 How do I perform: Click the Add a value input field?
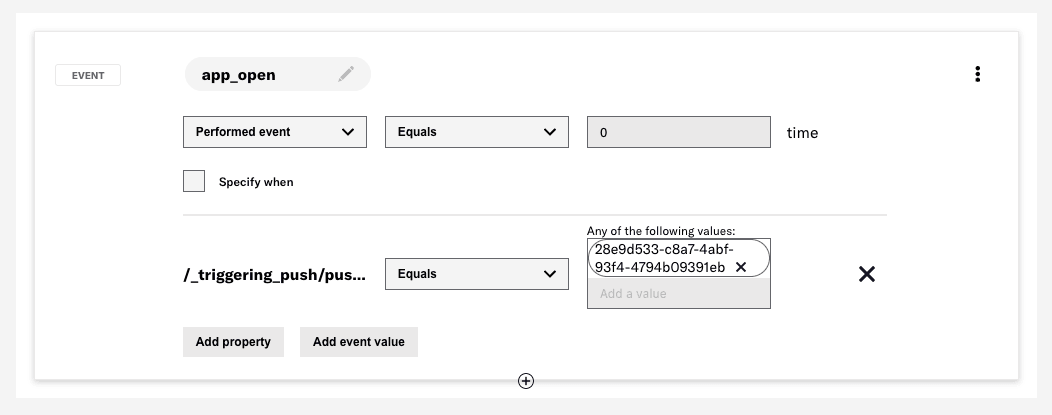pyautogui.click(x=678, y=294)
